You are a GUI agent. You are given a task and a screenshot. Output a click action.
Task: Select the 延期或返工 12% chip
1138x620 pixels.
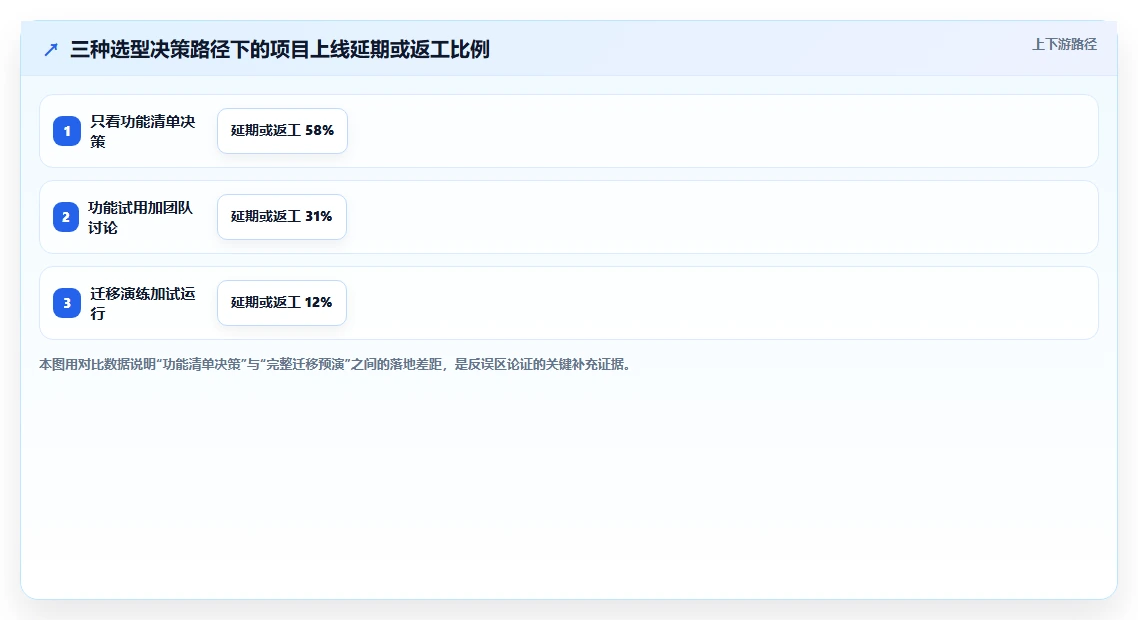(x=282, y=302)
